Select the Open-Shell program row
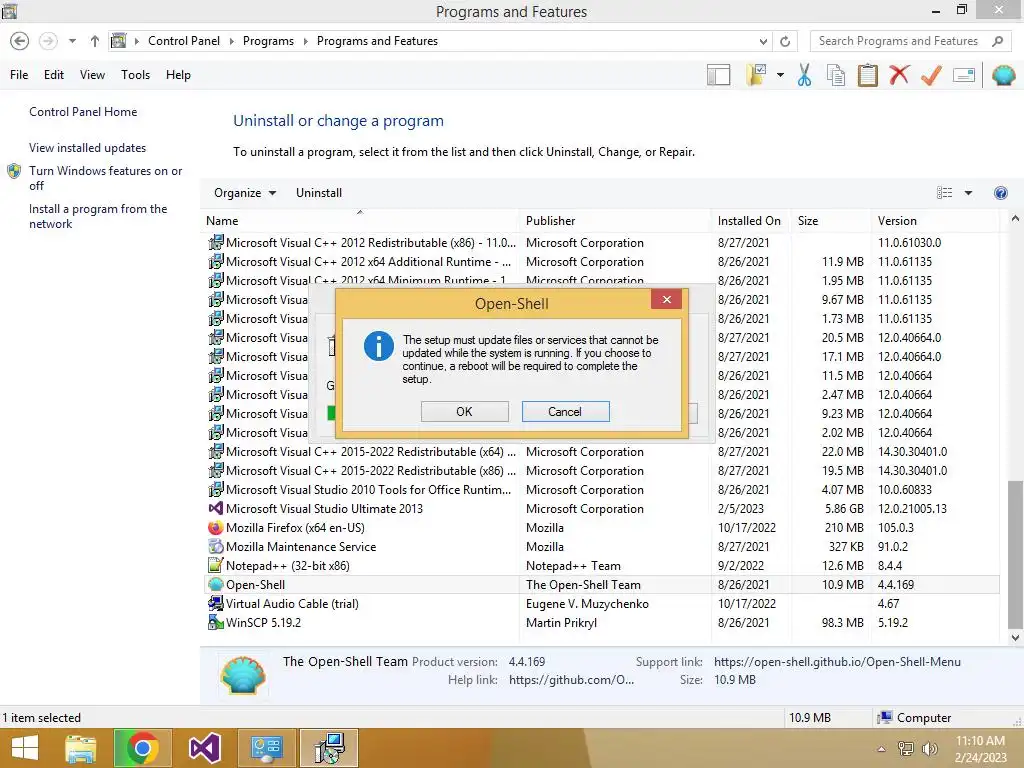 coord(601,584)
